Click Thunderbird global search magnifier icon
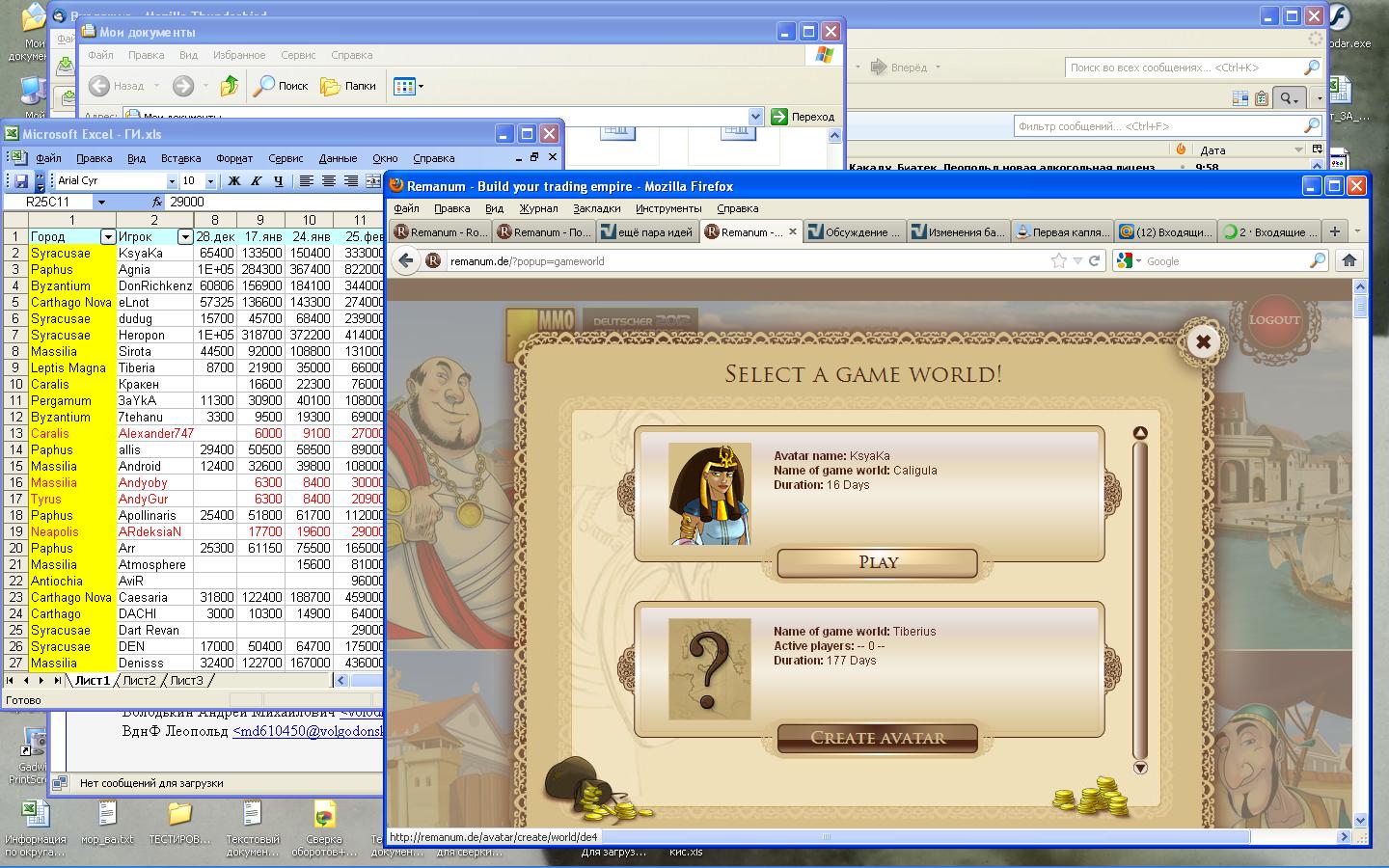 [1311, 68]
